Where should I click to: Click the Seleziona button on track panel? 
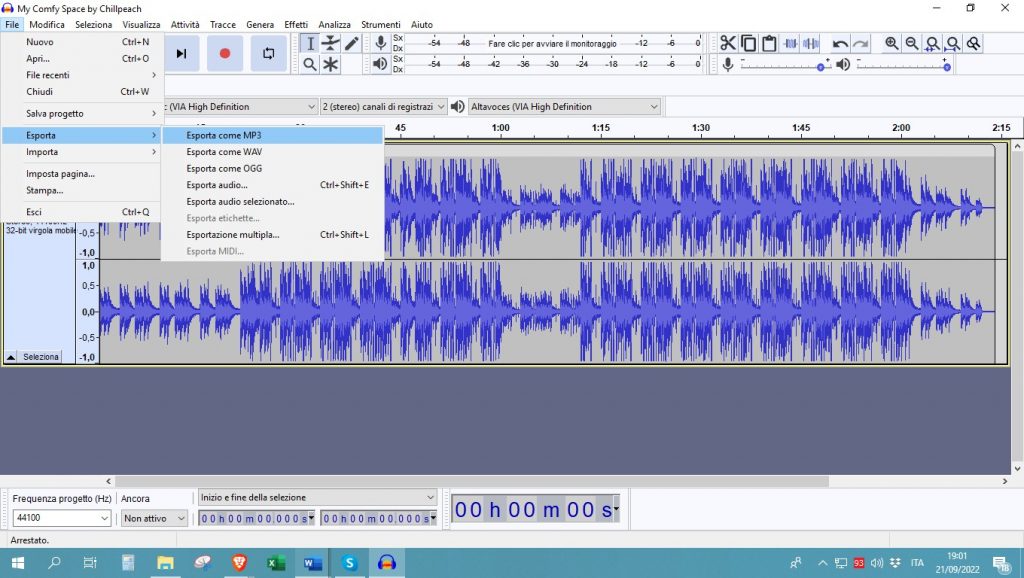pos(41,357)
